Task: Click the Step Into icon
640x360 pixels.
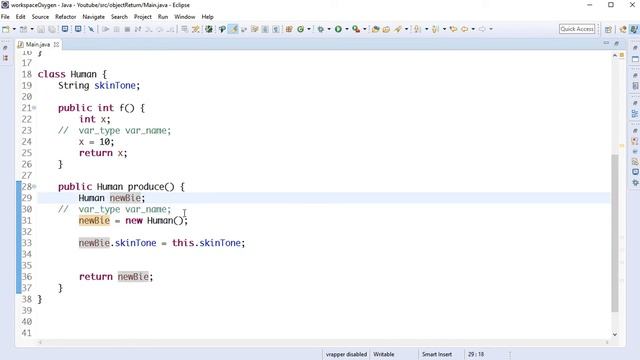Action: (x=149, y=29)
